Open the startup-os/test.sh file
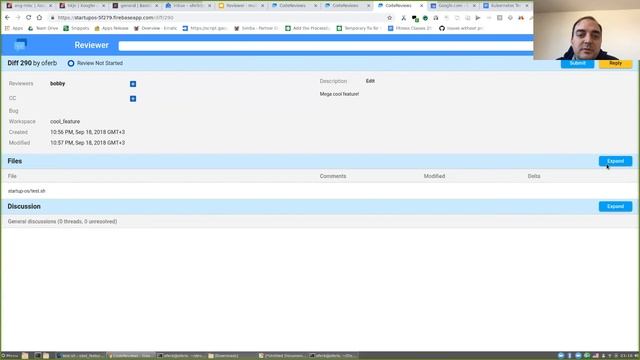The height and width of the screenshot is (360, 640). [x=27, y=191]
